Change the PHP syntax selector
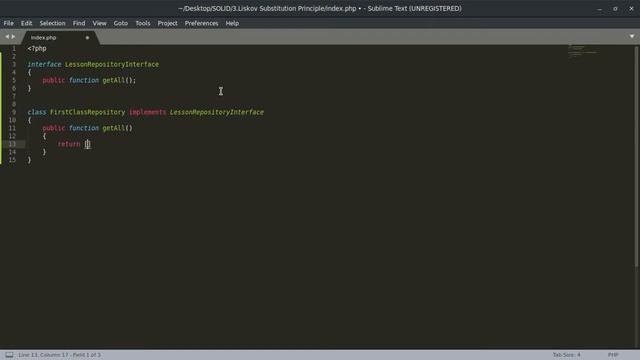640x360 pixels. 613,355
